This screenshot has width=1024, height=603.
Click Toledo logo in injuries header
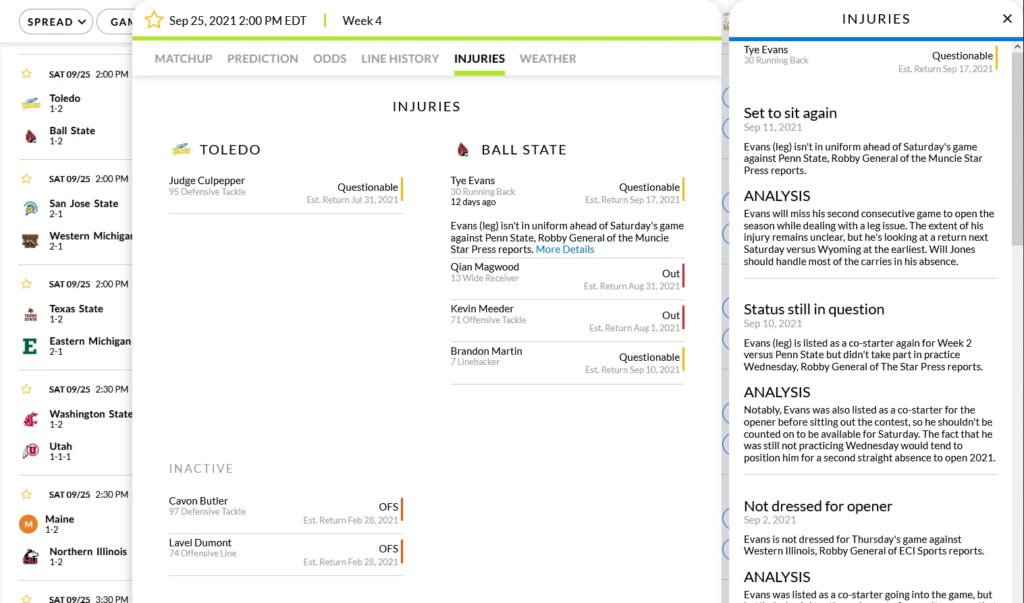pos(181,150)
